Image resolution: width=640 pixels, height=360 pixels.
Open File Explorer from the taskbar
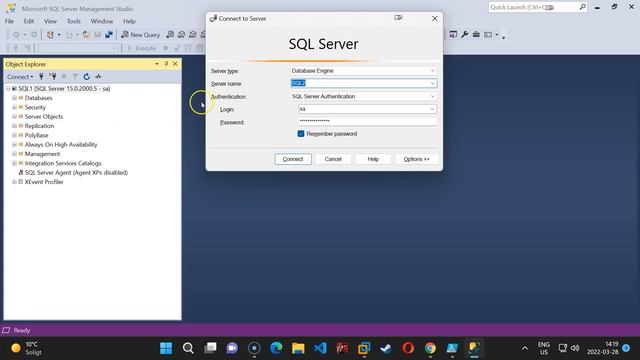pos(298,348)
